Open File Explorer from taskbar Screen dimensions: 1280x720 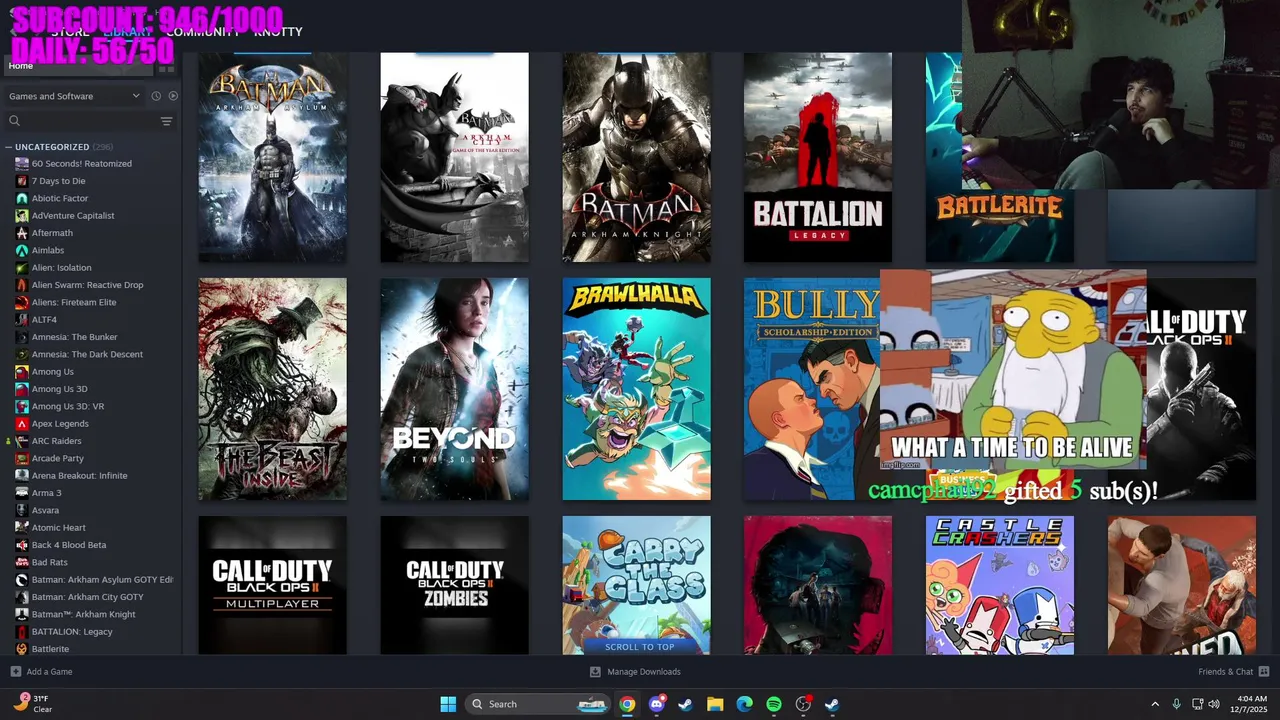(715, 704)
